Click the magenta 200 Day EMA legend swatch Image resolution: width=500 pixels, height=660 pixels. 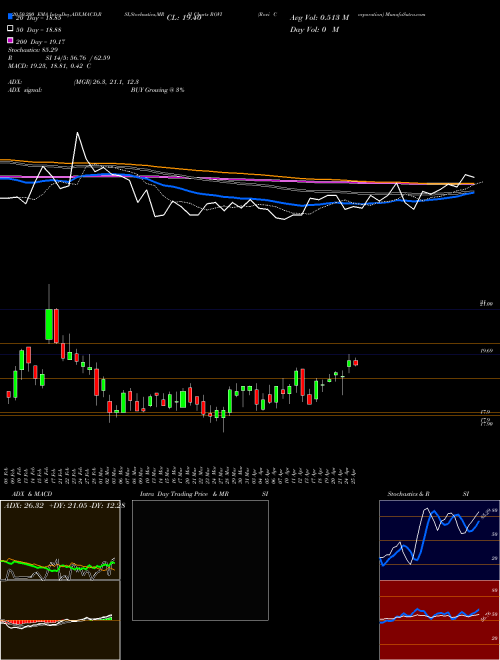11,41
